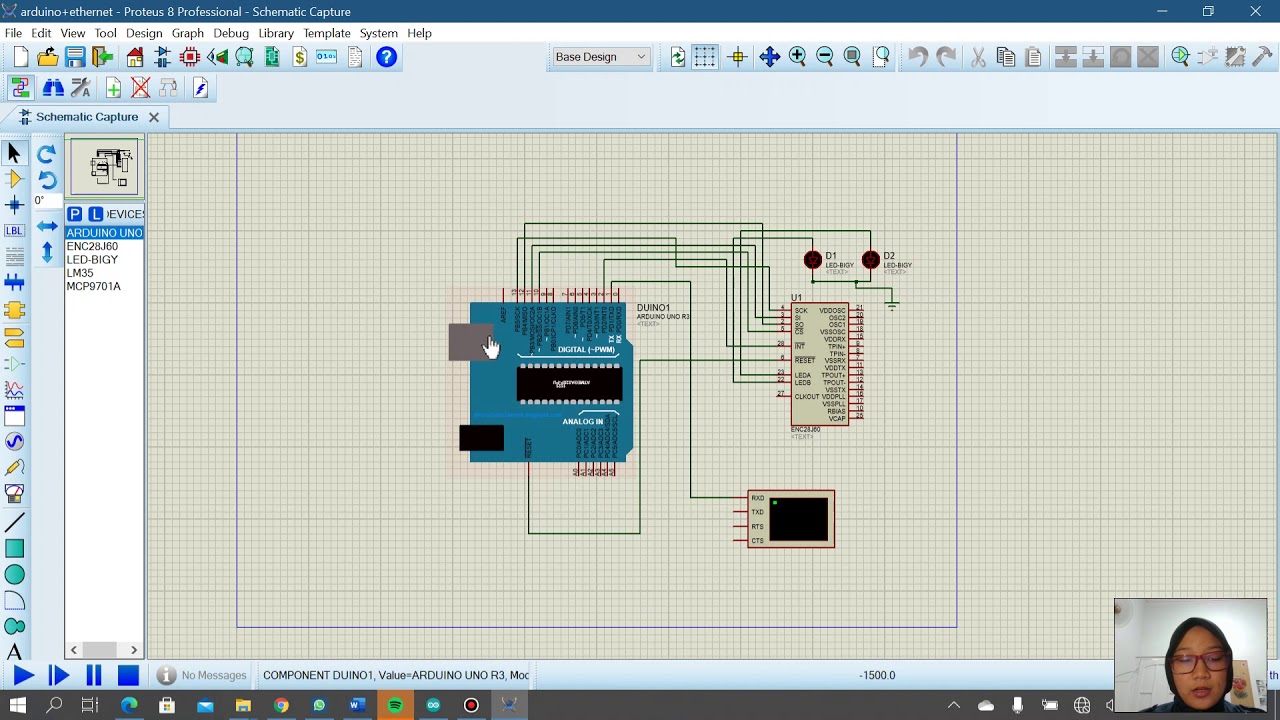Click the overview thumbnail preview
Screen dimensions: 1280x720
106,168
